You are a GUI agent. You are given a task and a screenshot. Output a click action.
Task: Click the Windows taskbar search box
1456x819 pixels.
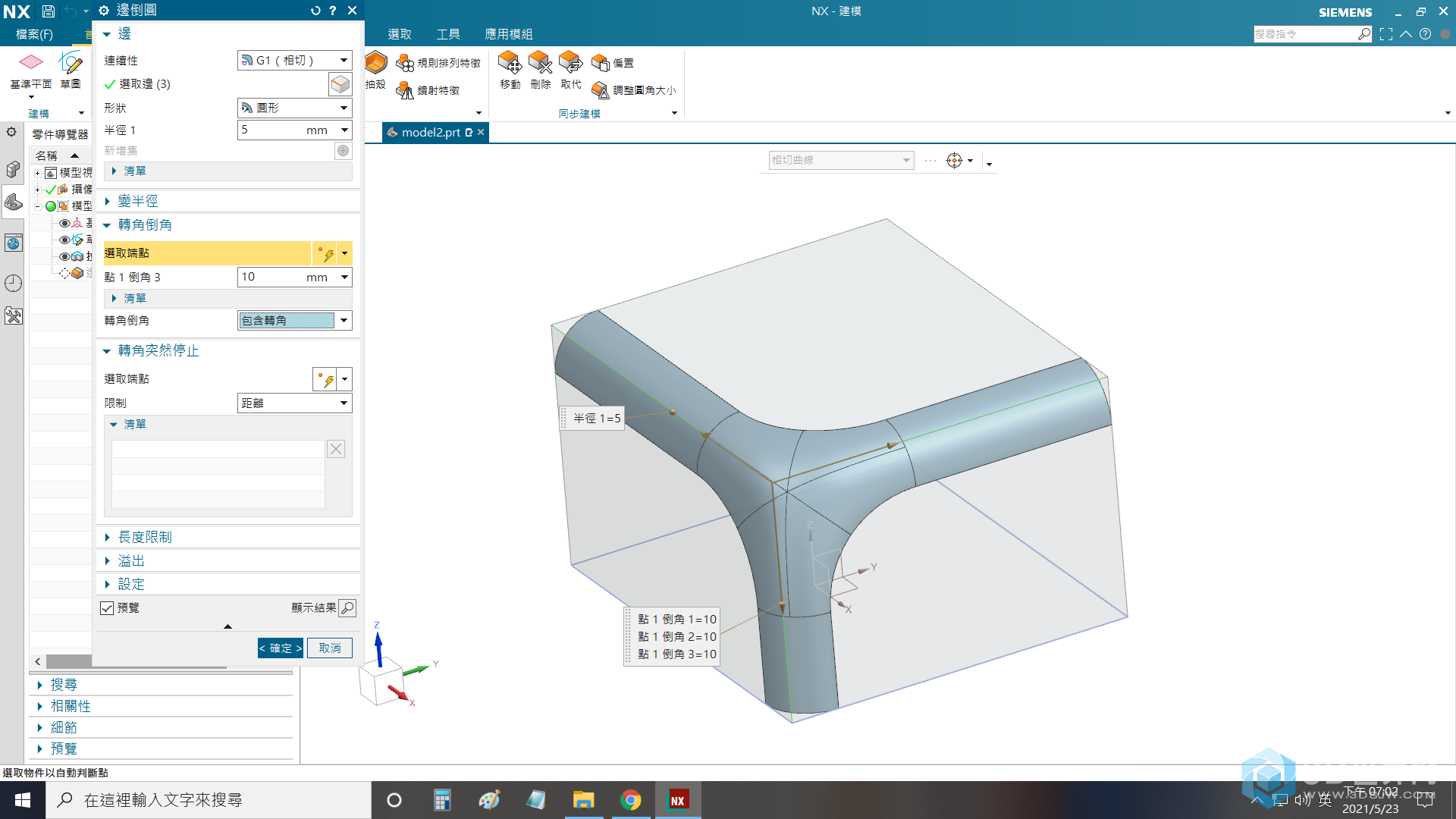(209, 800)
